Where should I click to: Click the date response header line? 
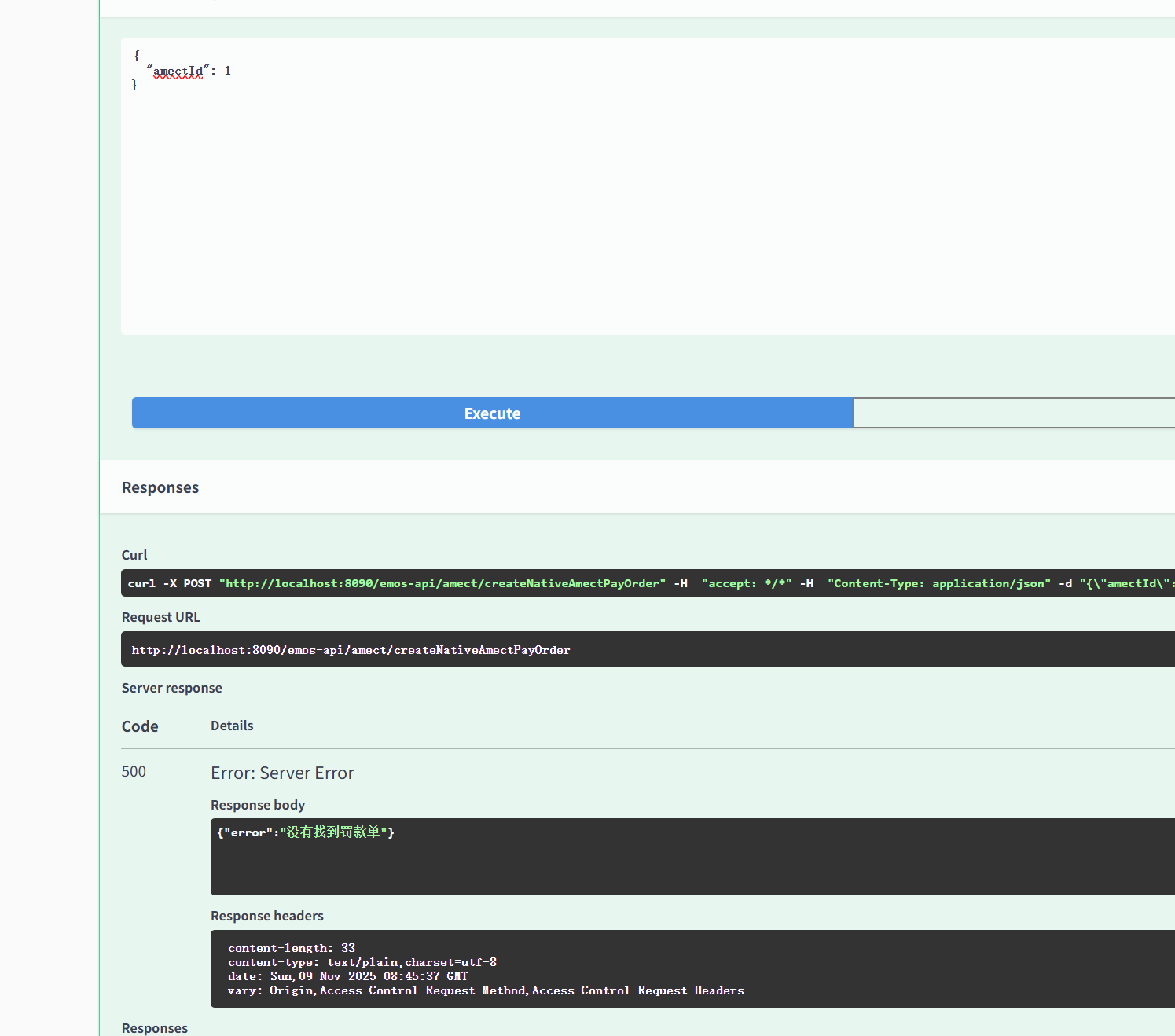pos(348,976)
